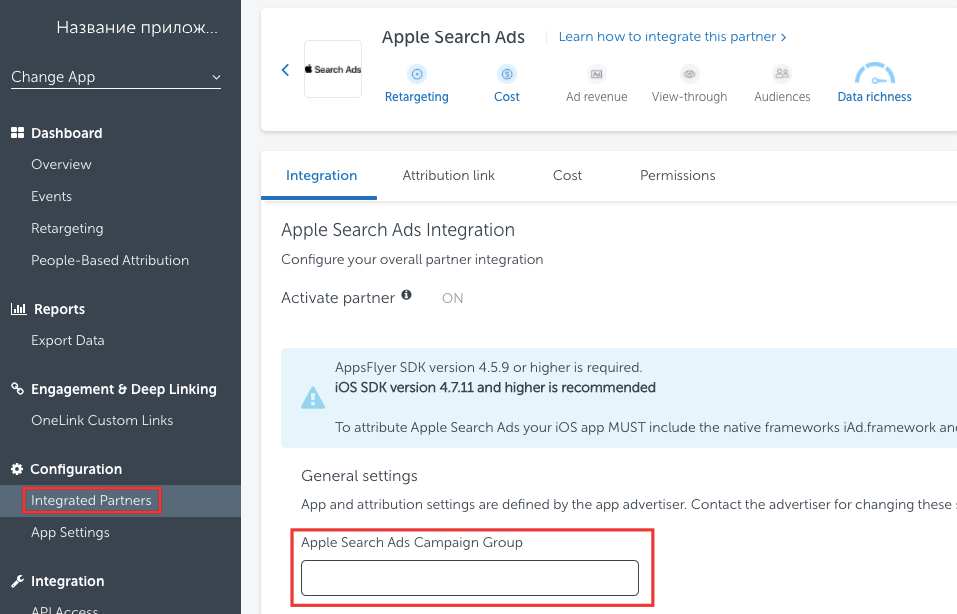Switch to the Attribution link tab

click(x=448, y=175)
